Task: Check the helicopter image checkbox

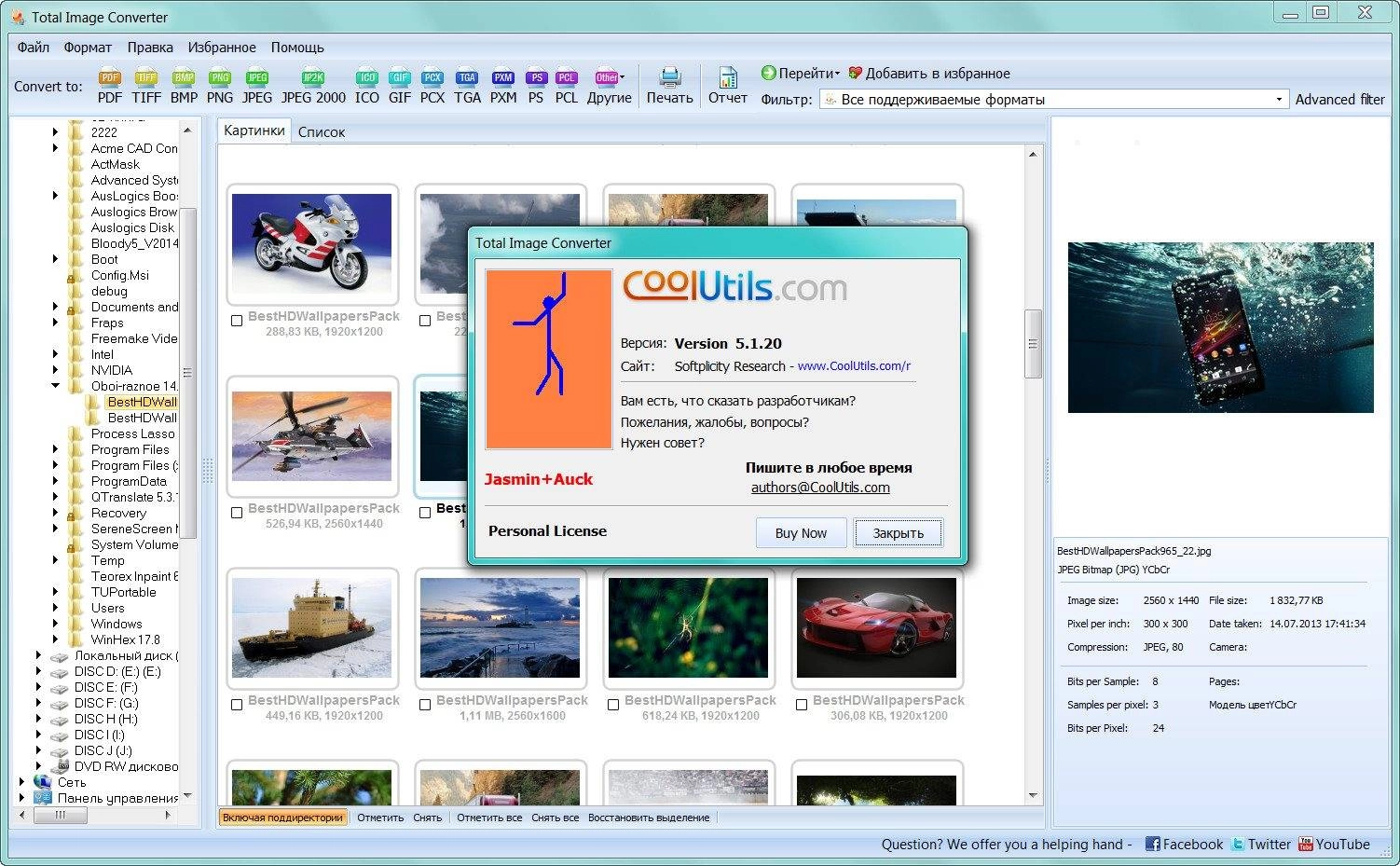Action: click(x=237, y=513)
